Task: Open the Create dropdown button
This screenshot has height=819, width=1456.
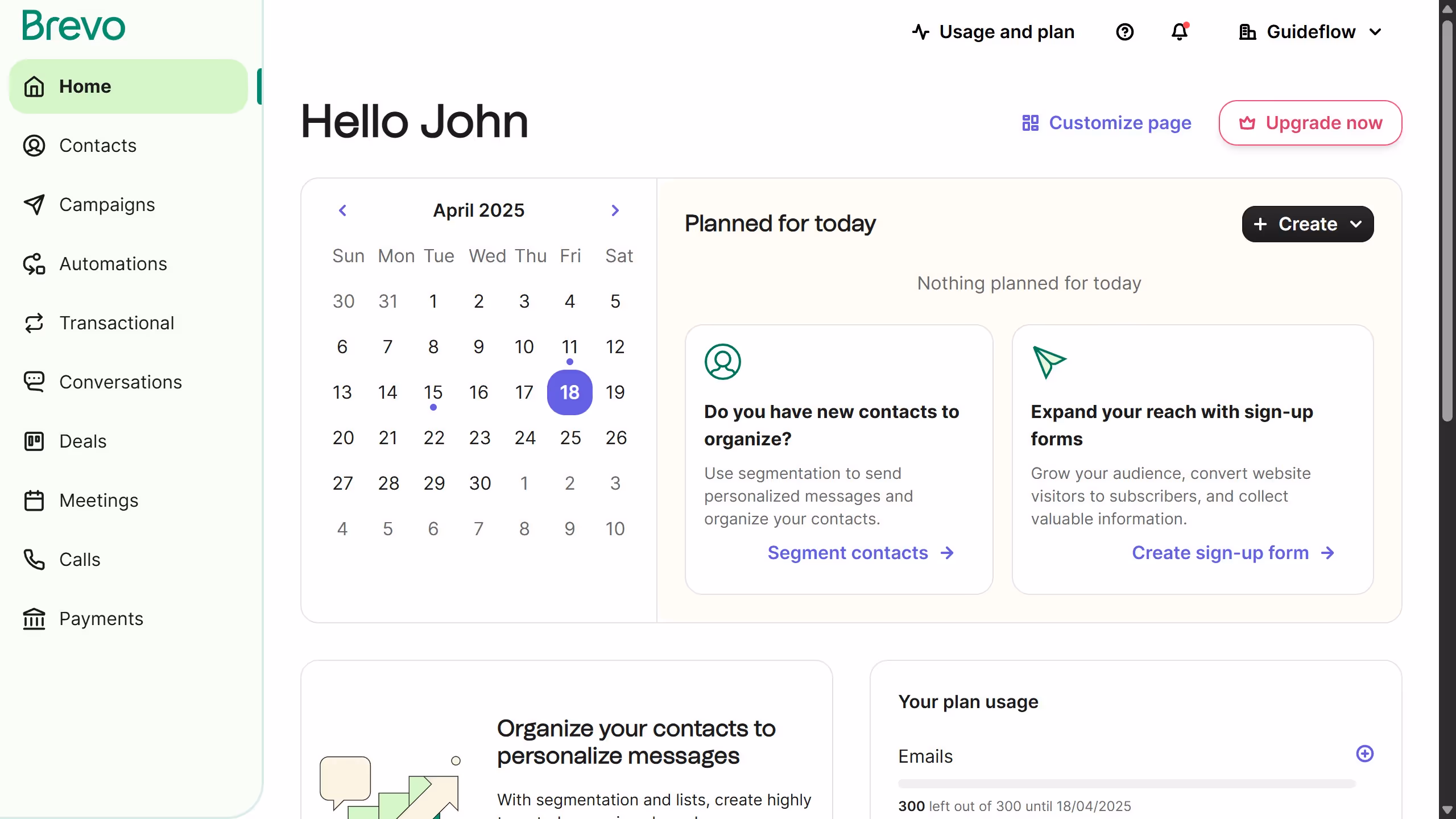Action: [x=1307, y=224]
